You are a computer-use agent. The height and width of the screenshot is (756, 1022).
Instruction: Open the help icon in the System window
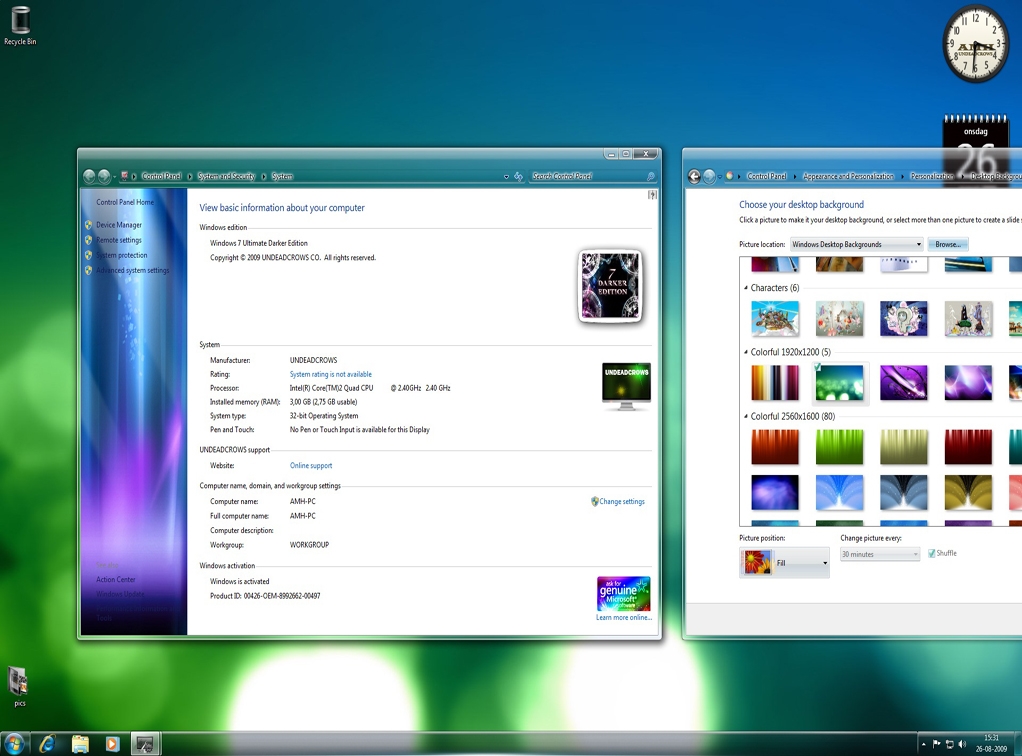tap(652, 195)
